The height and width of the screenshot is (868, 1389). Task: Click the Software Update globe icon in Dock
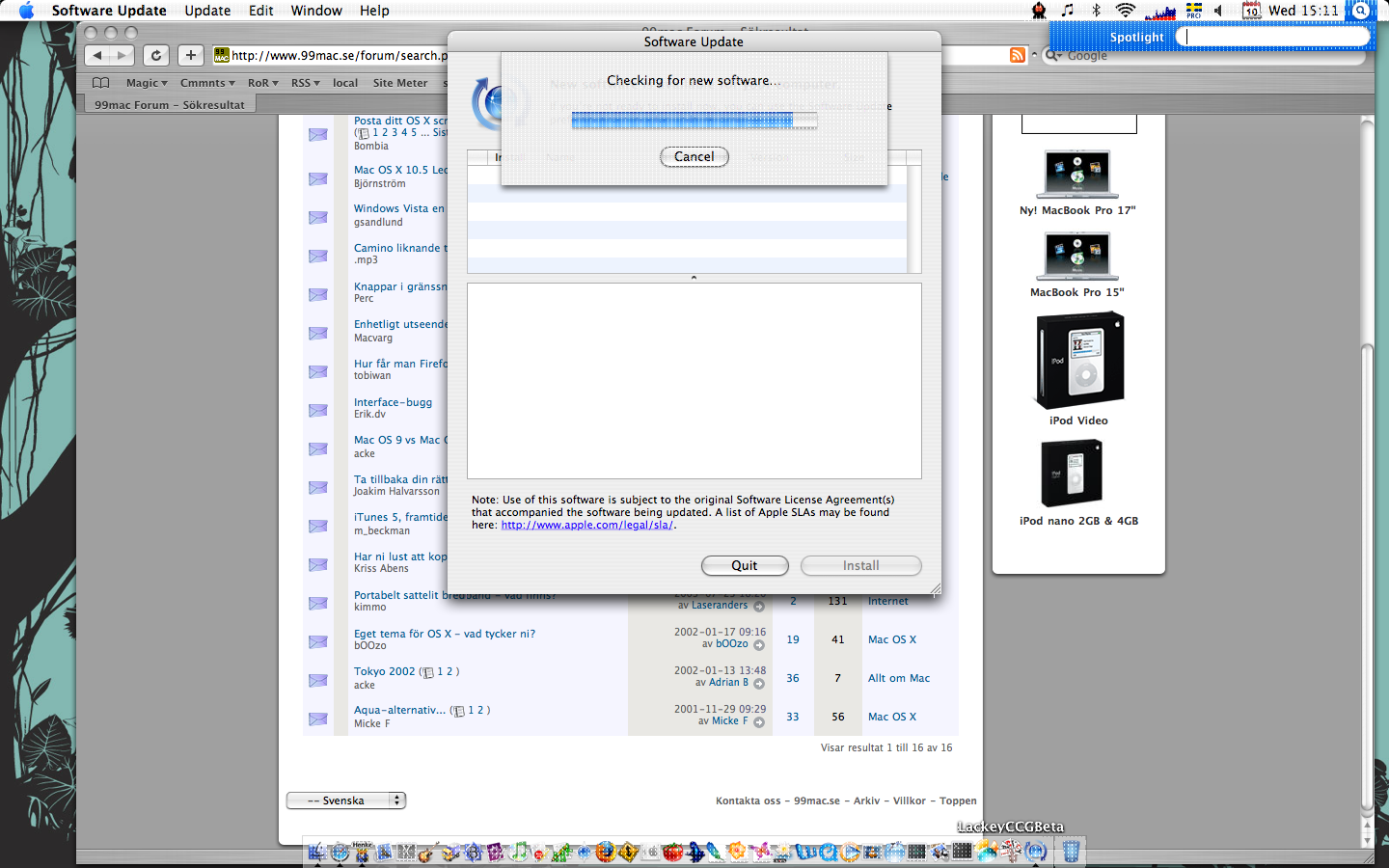pyautogui.click(x=1036, y=852)
